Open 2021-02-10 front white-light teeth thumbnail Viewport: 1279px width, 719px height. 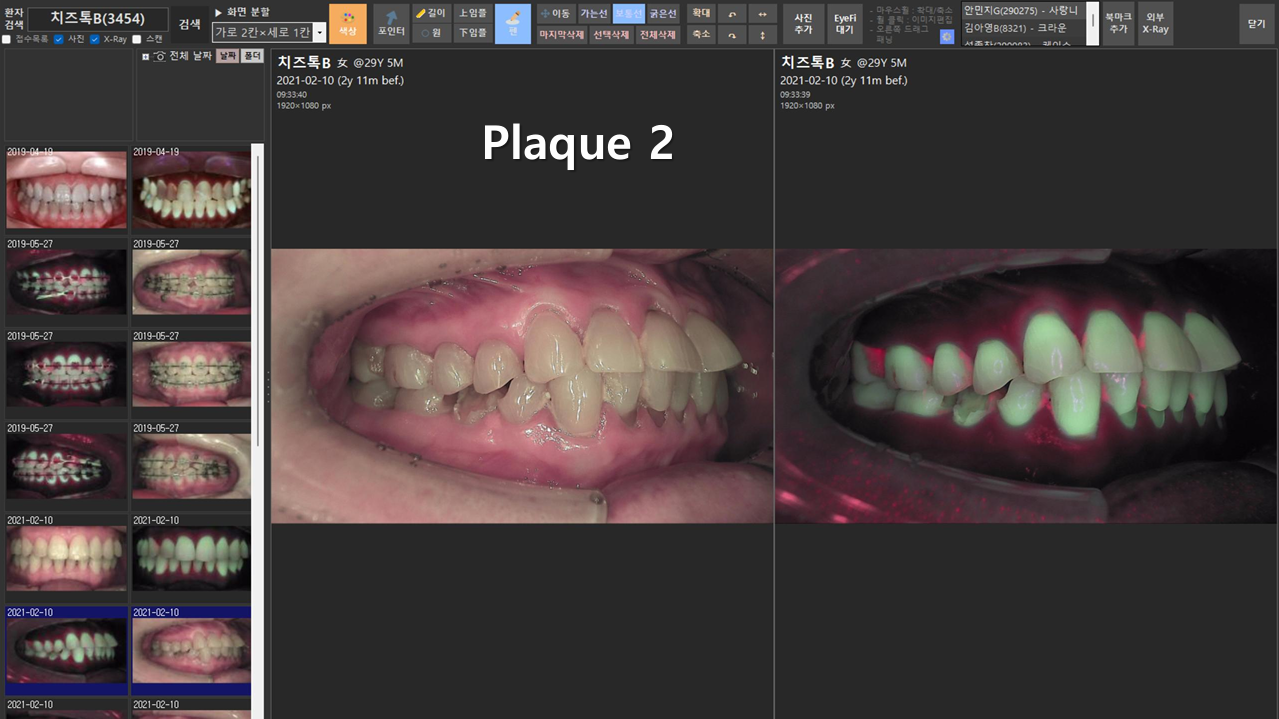pos(67,558)
